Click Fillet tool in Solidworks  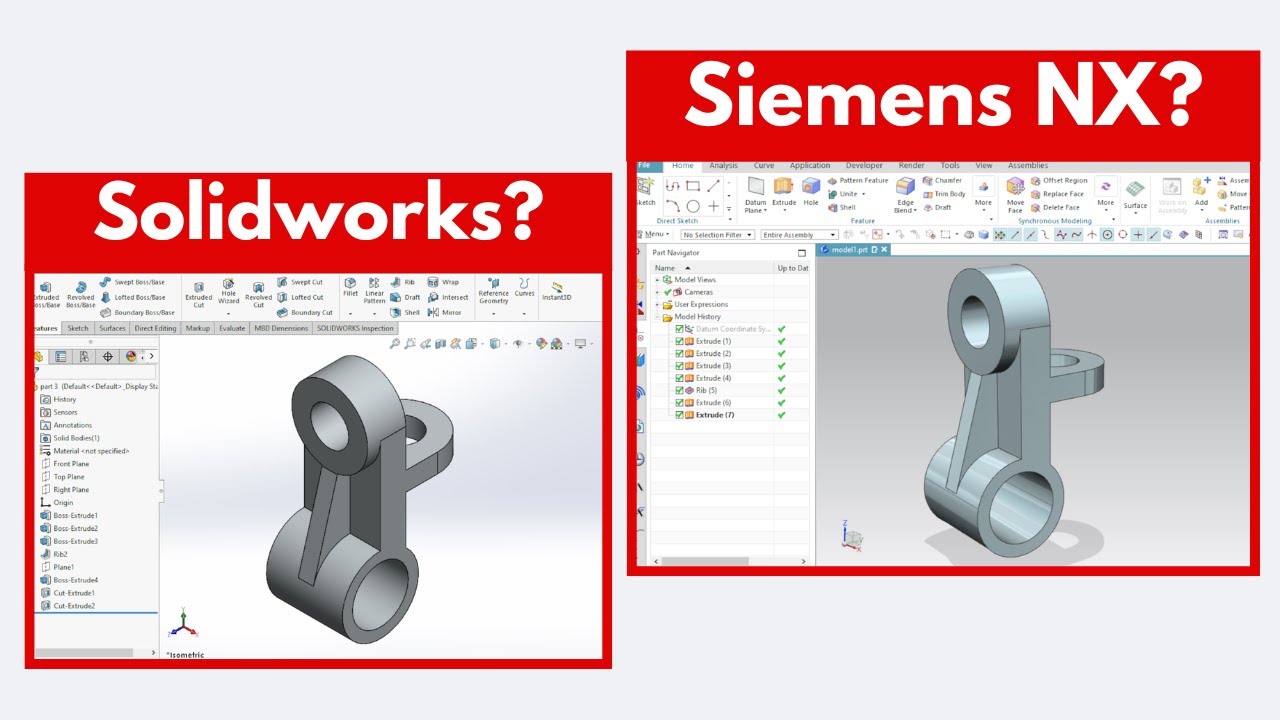[350, 288]
